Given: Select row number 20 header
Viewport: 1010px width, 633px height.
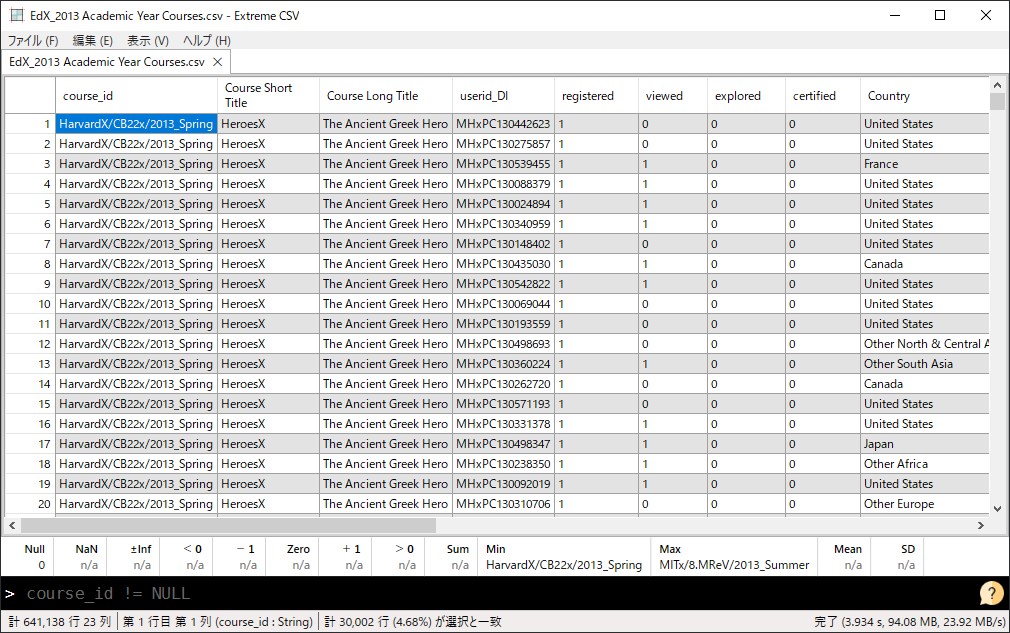Looking at the screenshot, I should click(x=30, y=504).
